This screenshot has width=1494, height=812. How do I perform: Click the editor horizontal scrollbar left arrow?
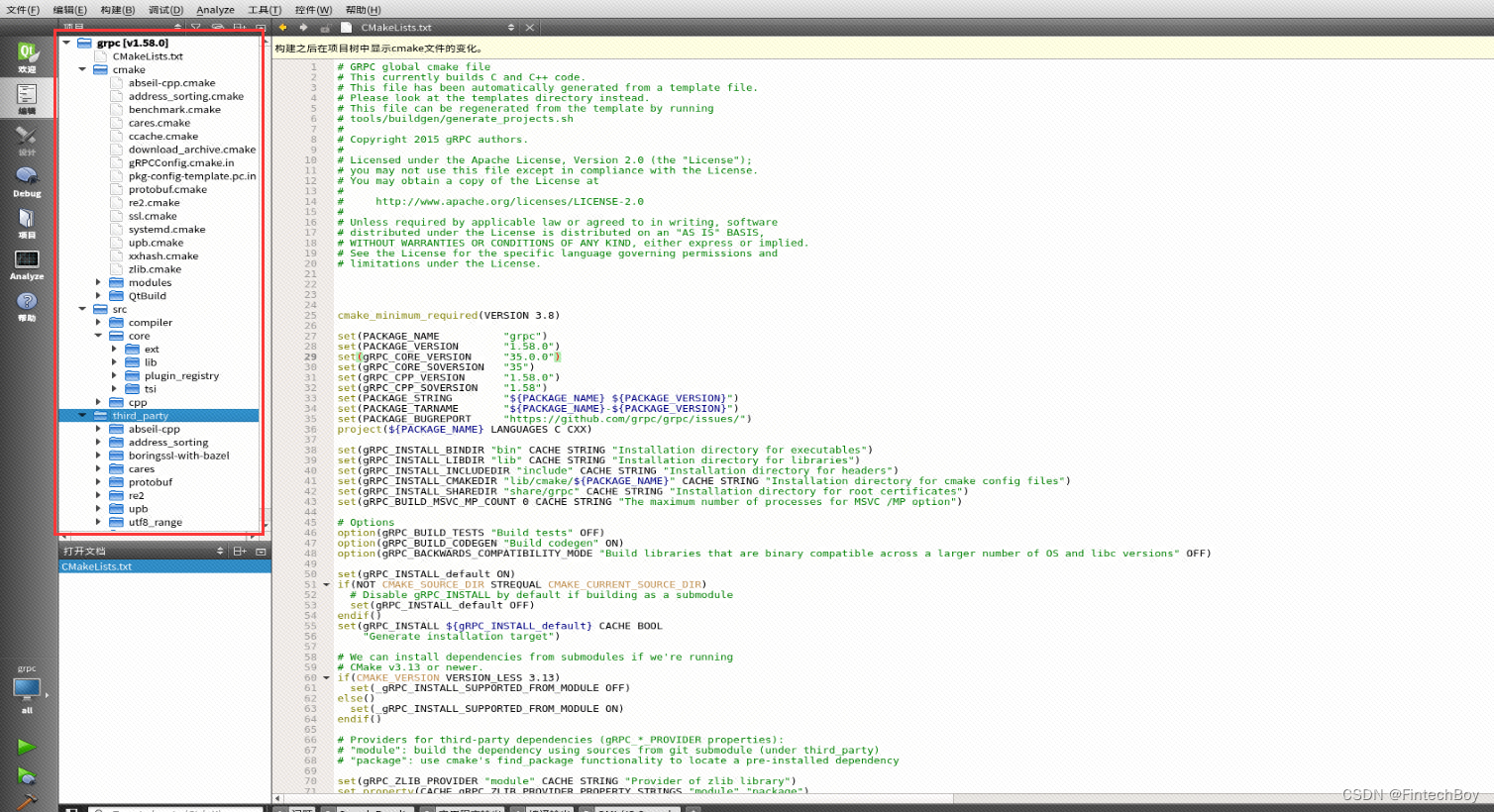pyautogui.click(x=277, y=798)
